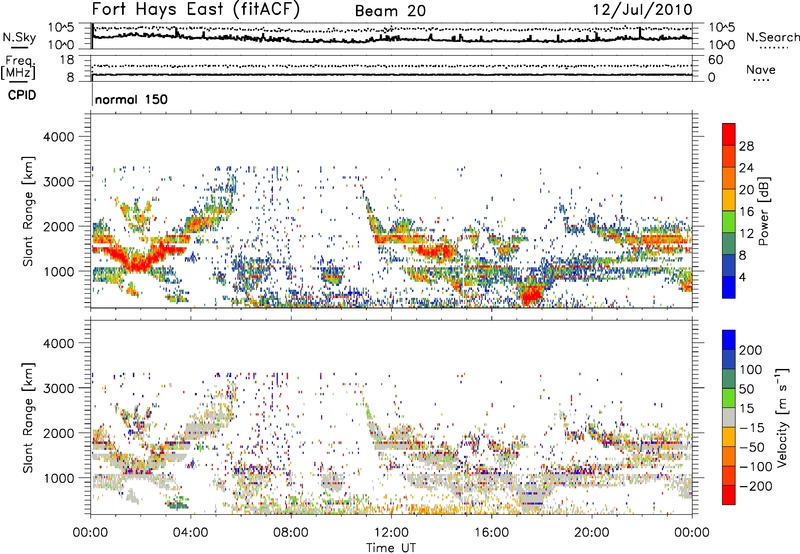Click the '-15' tick on Velocity colorbar
Viewport: 800px width, 554px height.
pos(750,427)
